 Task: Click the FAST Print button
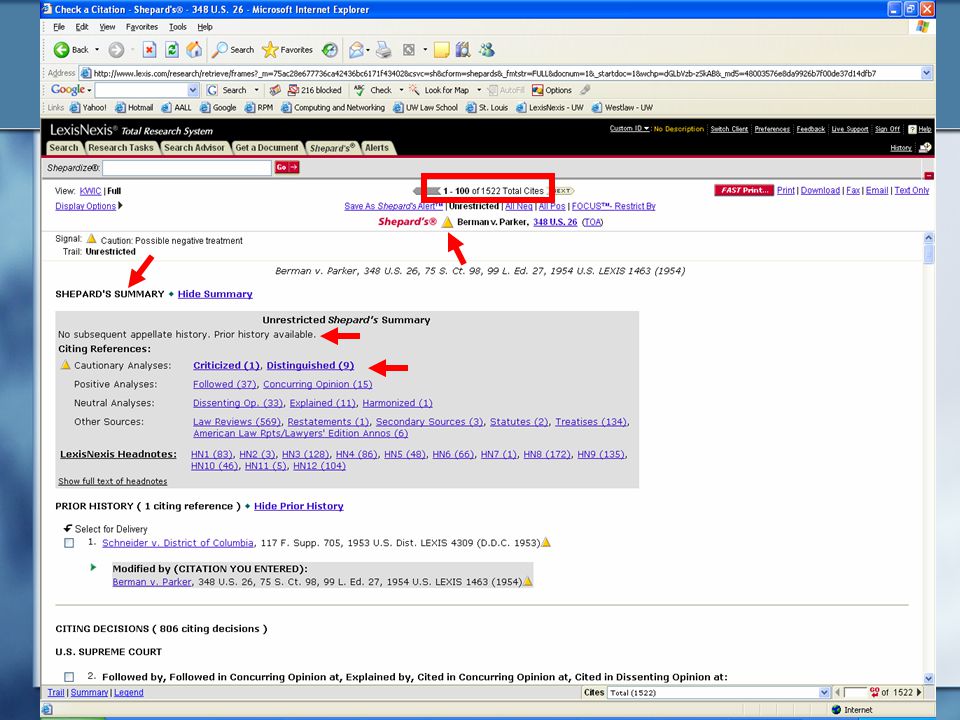point(744,190)
